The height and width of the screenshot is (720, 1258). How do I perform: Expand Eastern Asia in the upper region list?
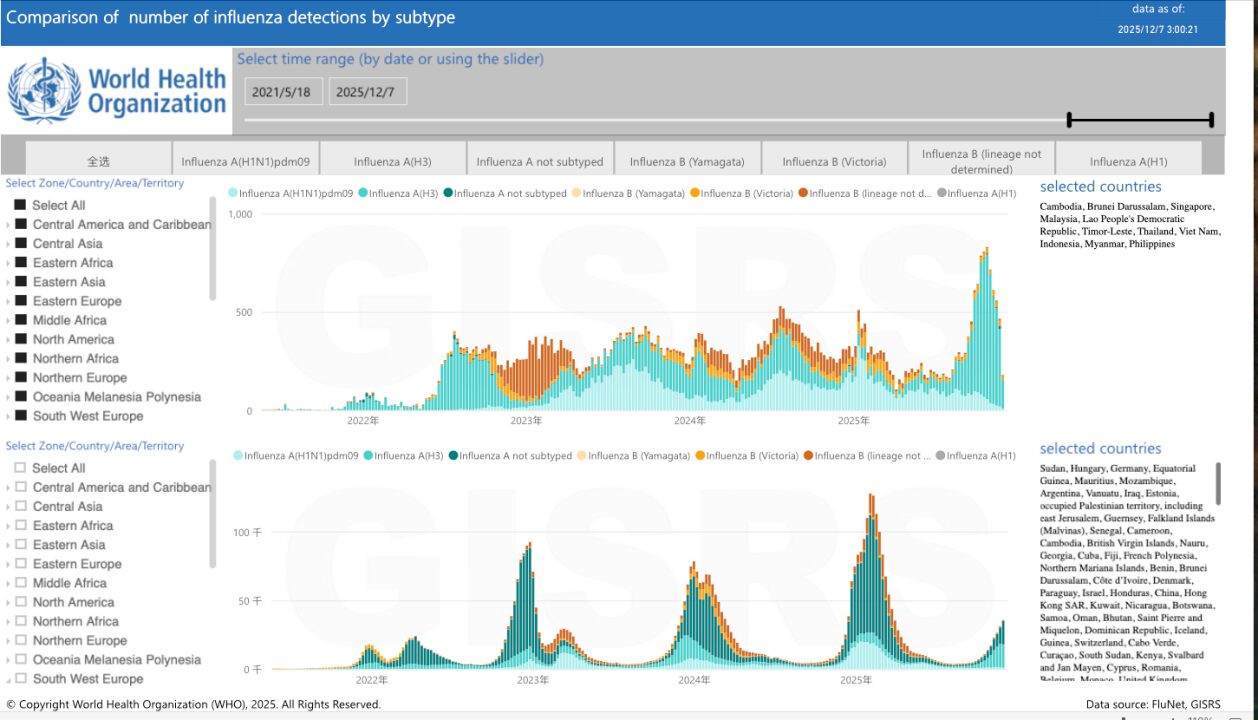8,282
